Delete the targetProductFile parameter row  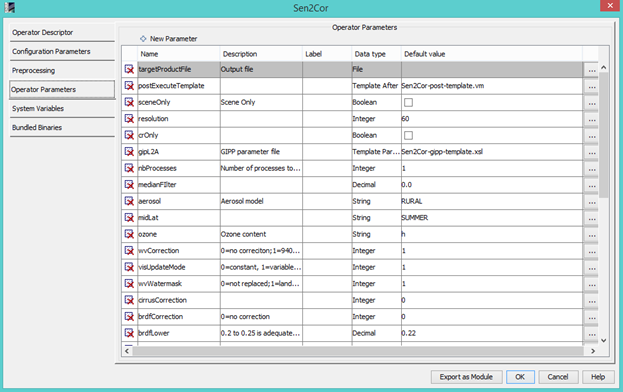click(129, 69)
